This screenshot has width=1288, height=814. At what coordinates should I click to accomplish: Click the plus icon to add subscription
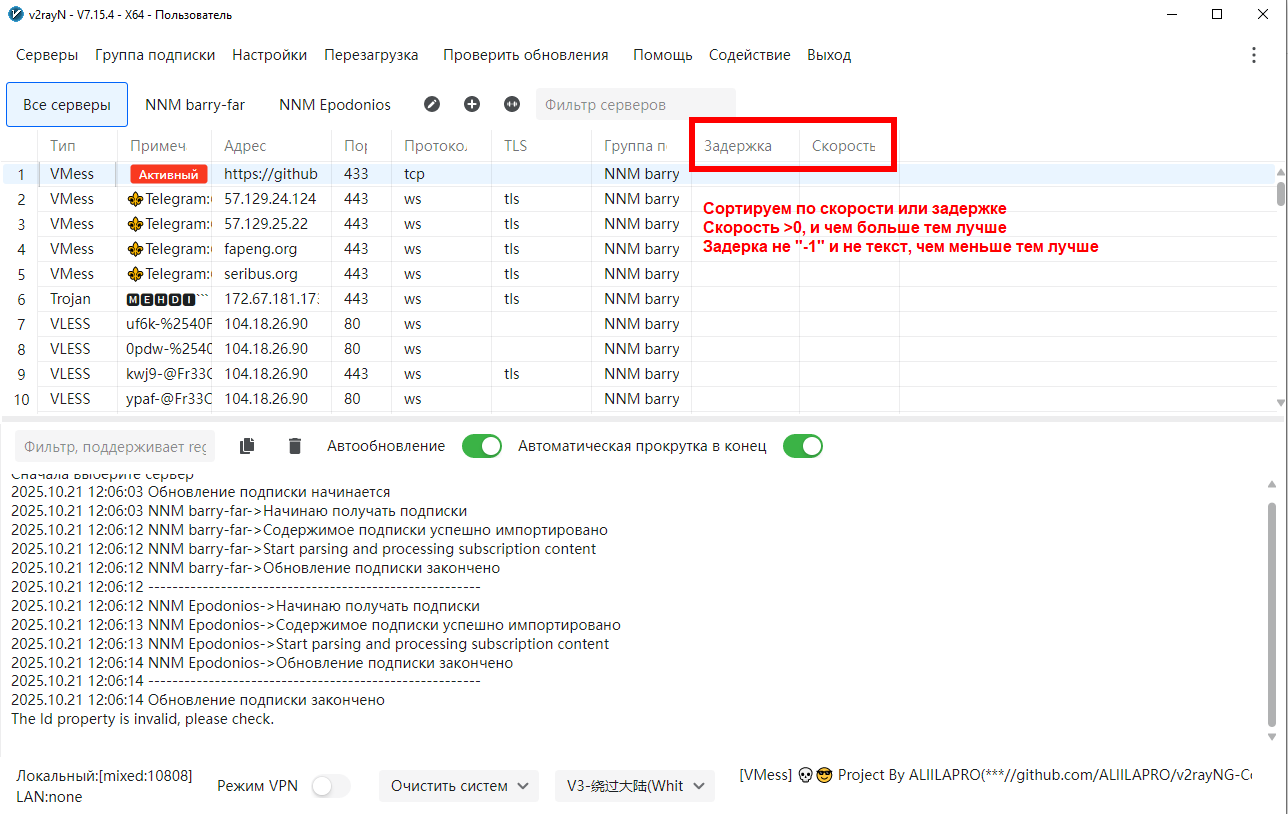[472, 104]
